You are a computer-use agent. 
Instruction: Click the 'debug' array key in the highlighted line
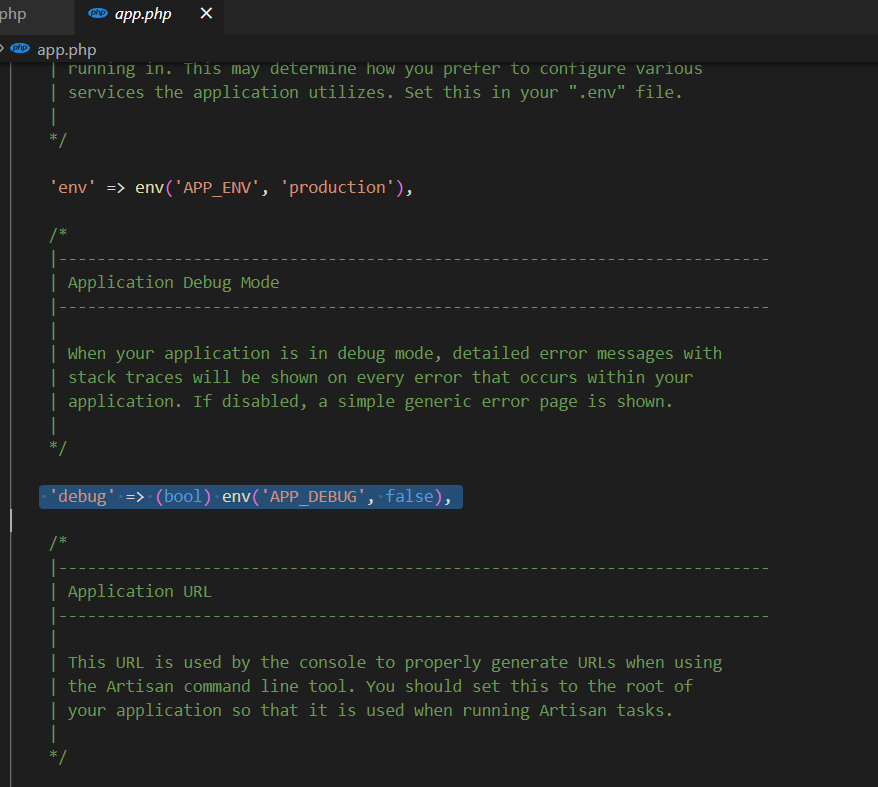[x=82, y=497]
